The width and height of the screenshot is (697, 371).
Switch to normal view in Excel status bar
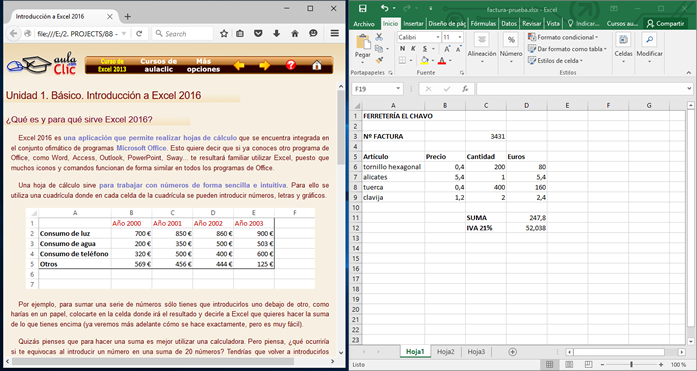click(x=549, y=364)
